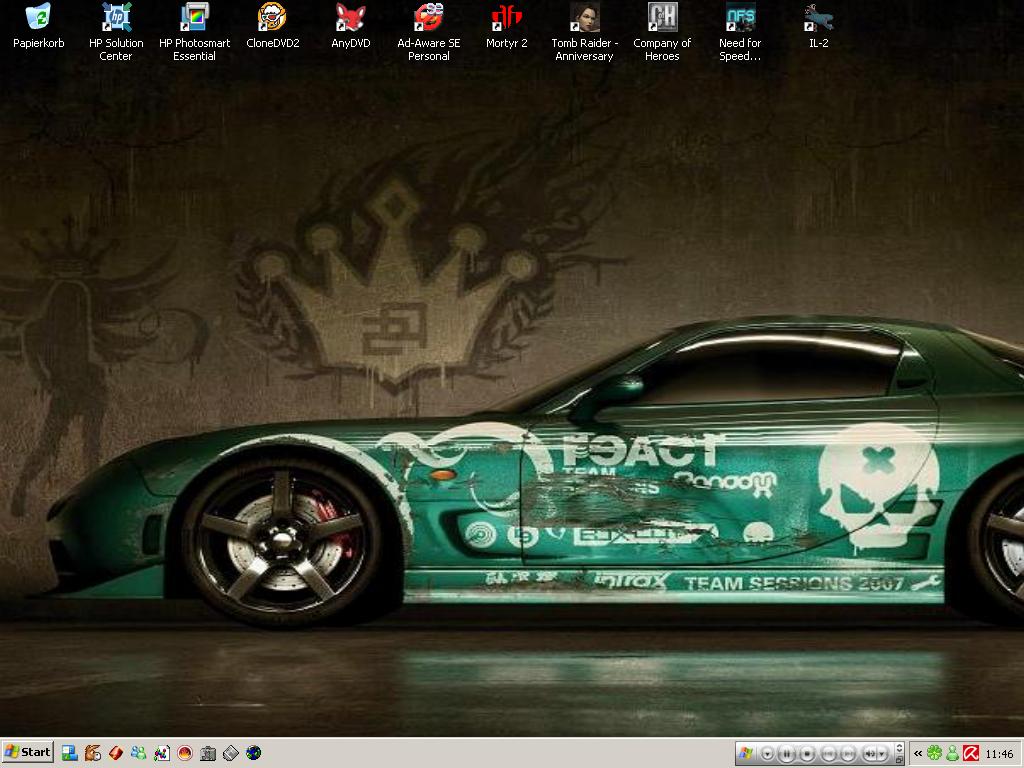
Task: Skip to next track in media toolbar
Action: coord(848,754)
